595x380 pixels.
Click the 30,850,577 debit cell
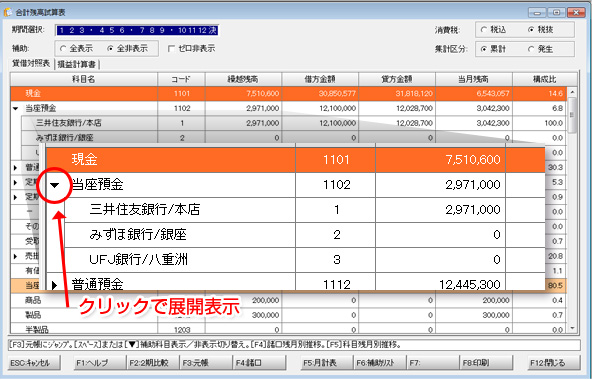coord(320,94)
